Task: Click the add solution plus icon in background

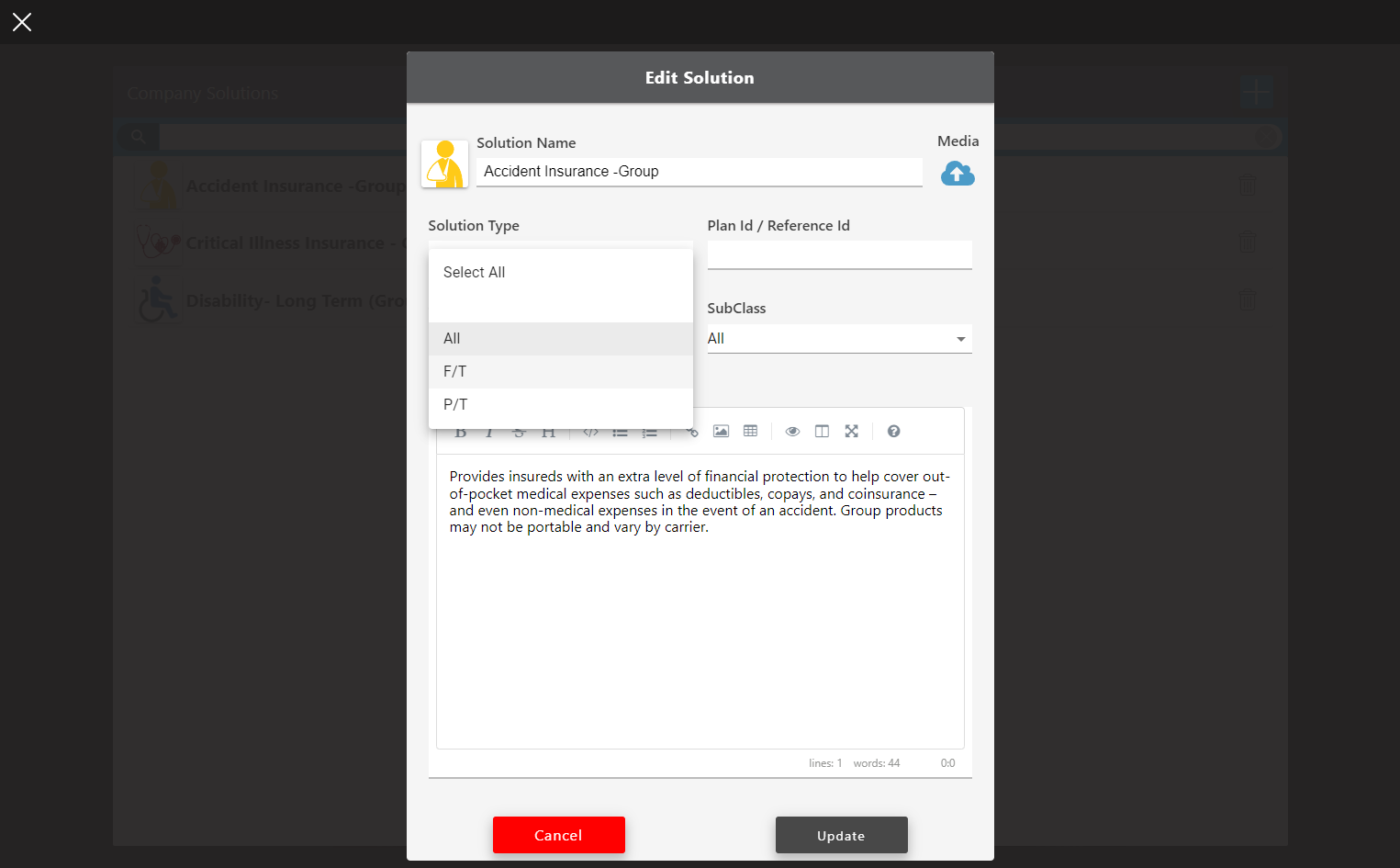Action: (x=1255, y=91)
